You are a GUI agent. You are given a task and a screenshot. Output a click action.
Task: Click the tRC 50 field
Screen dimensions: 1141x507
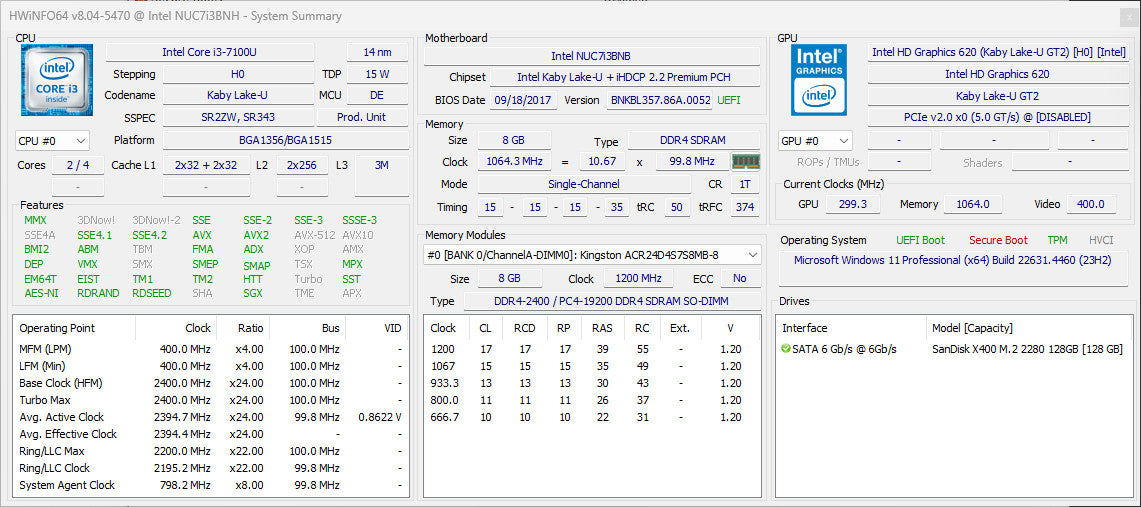click(x=677, y=207)
